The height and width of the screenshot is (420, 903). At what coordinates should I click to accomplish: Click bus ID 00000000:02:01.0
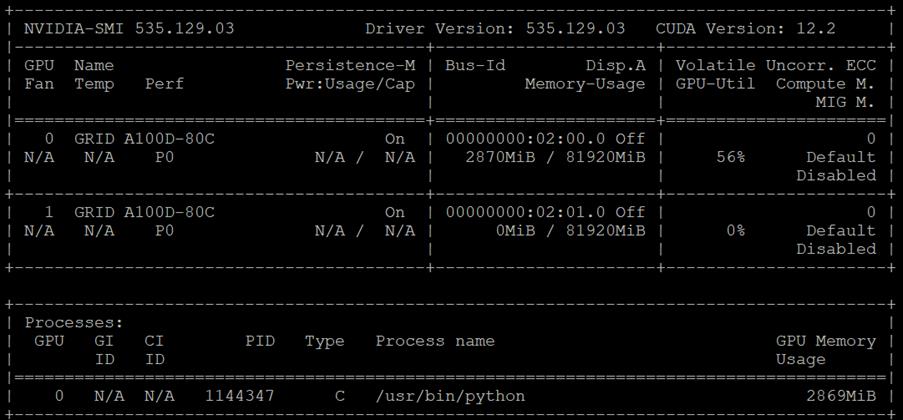525,213
